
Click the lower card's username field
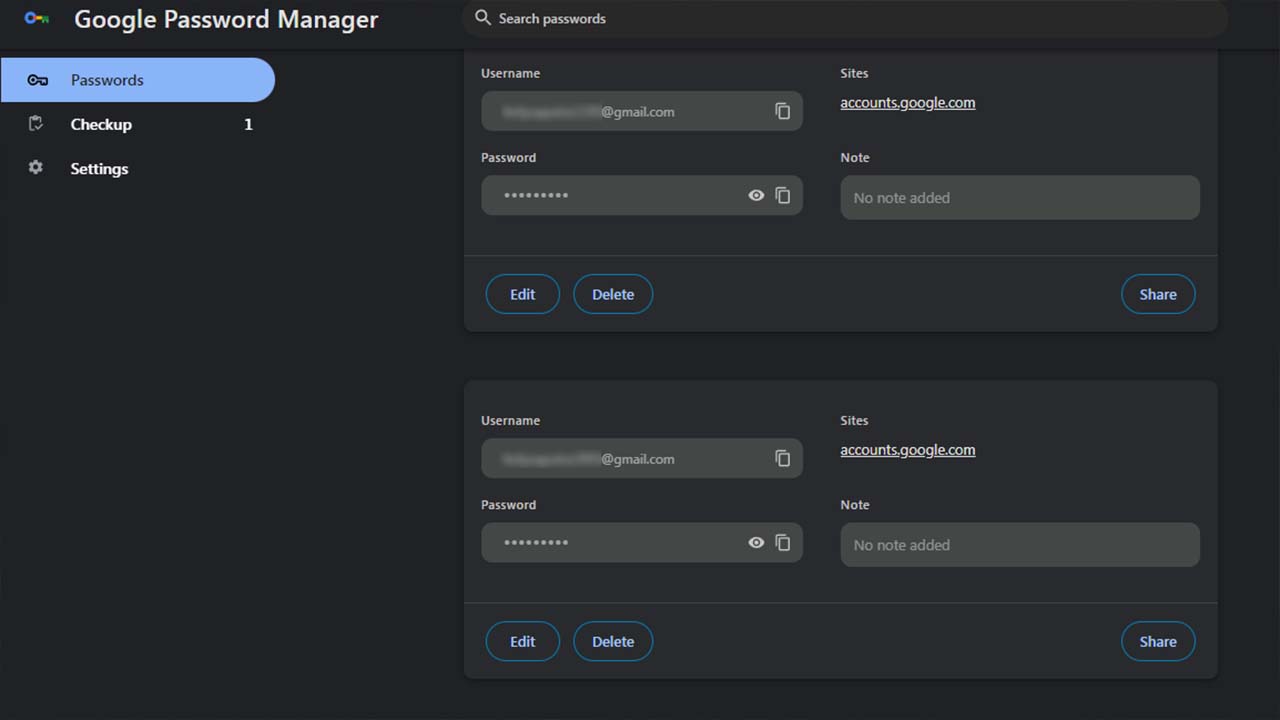coord(642,458)
